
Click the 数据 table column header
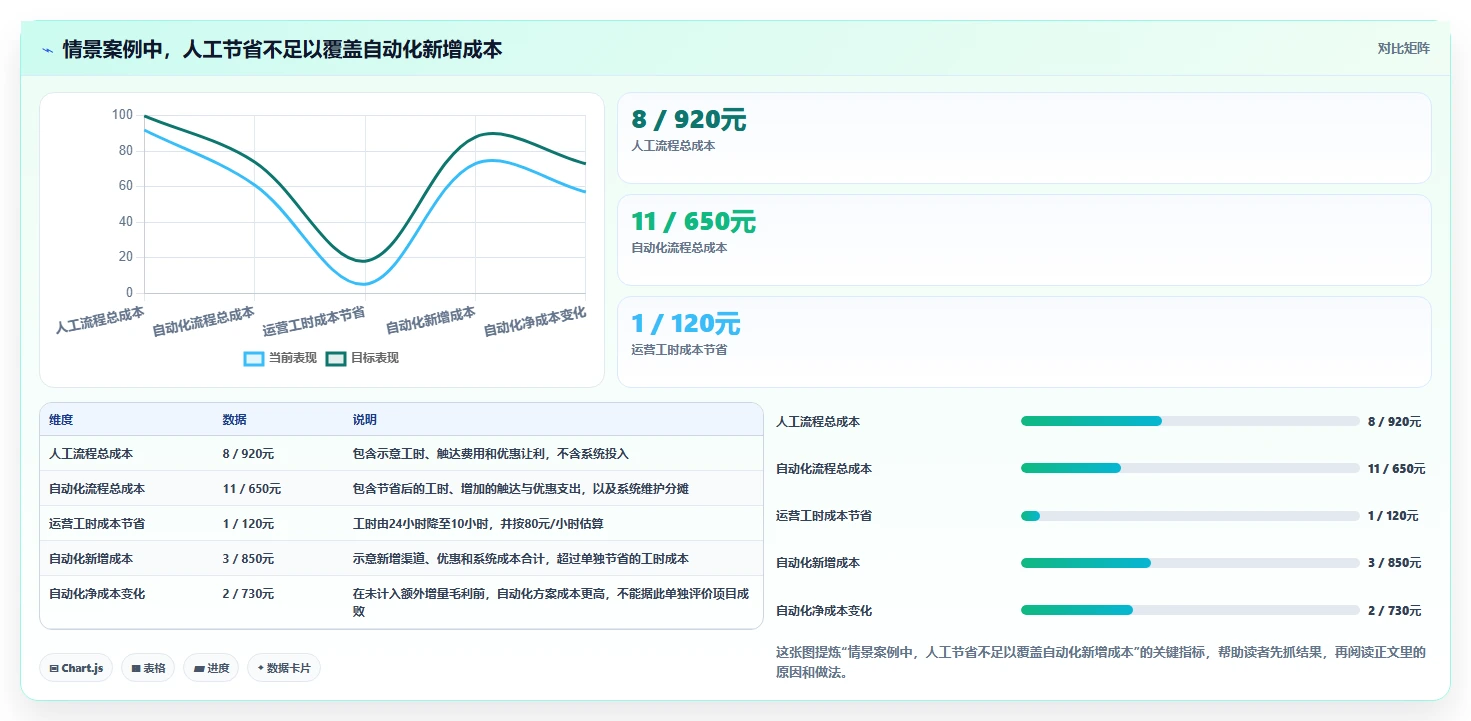(234, 420)
